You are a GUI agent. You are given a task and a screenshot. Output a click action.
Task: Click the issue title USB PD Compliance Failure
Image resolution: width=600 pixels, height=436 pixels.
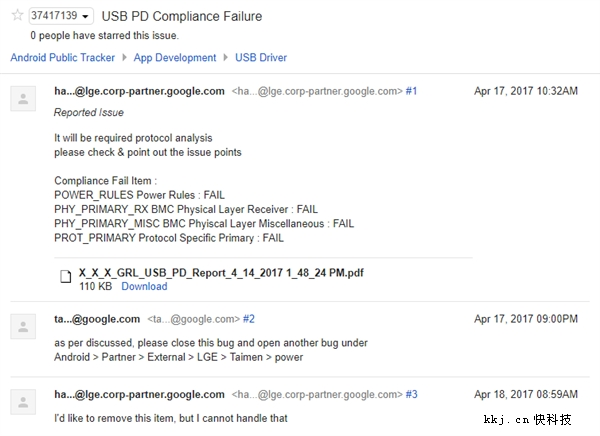point(182,16)
